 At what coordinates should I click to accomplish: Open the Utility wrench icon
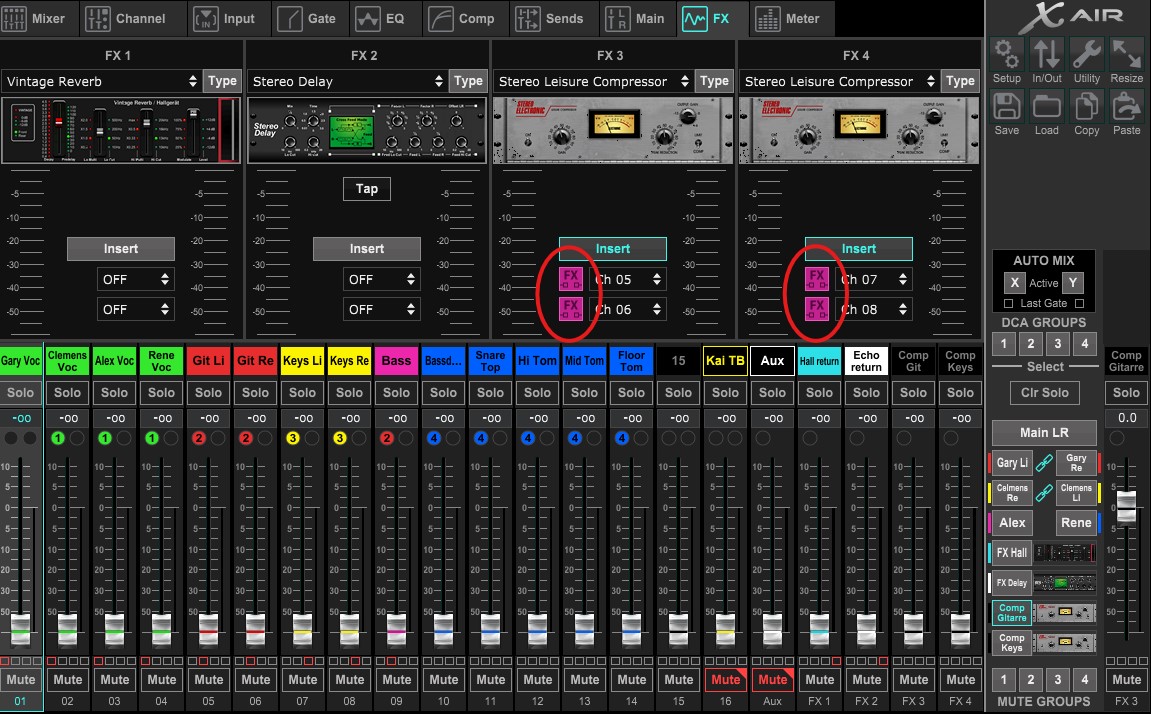click(x=1087, y=55)
